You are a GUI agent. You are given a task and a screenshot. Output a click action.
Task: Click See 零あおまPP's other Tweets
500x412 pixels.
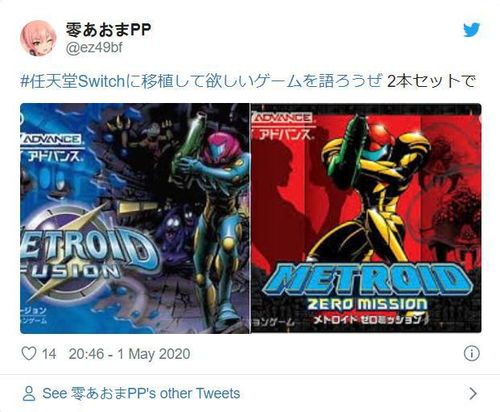pos(141,394)
